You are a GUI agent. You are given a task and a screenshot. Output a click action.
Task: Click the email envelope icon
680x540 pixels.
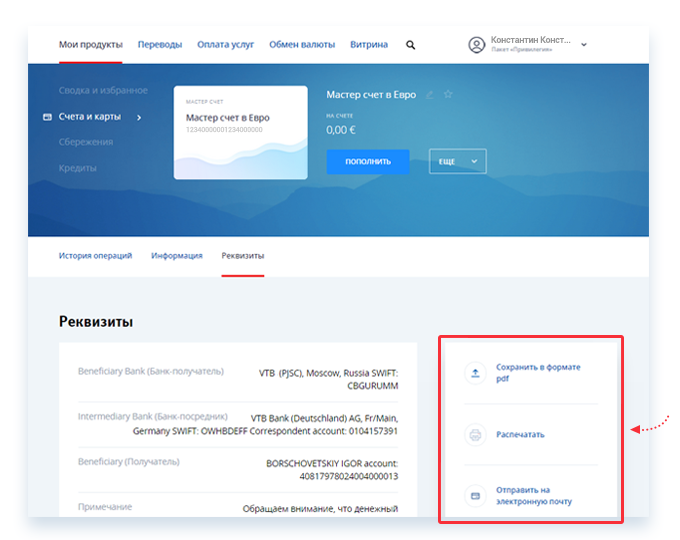click(x=476, y=496)
